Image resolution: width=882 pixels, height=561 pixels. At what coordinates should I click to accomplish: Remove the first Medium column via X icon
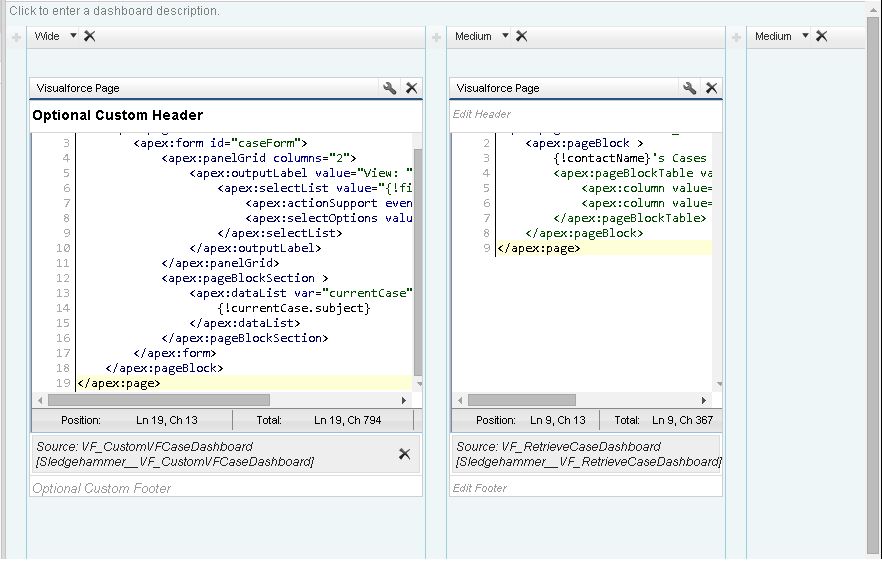pyautogui.click(x=521, y=37)
